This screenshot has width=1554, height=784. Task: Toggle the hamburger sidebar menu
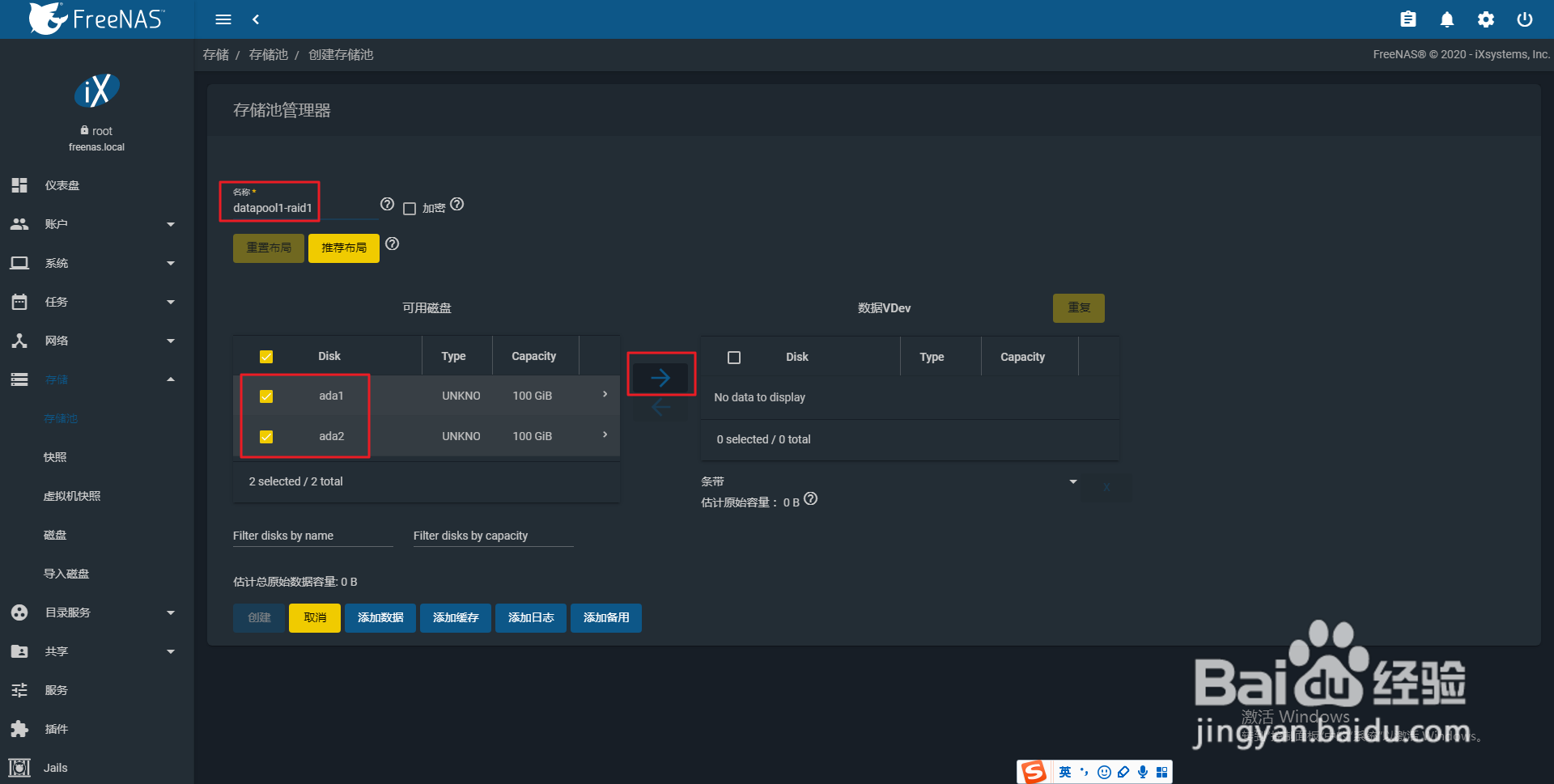223,19
